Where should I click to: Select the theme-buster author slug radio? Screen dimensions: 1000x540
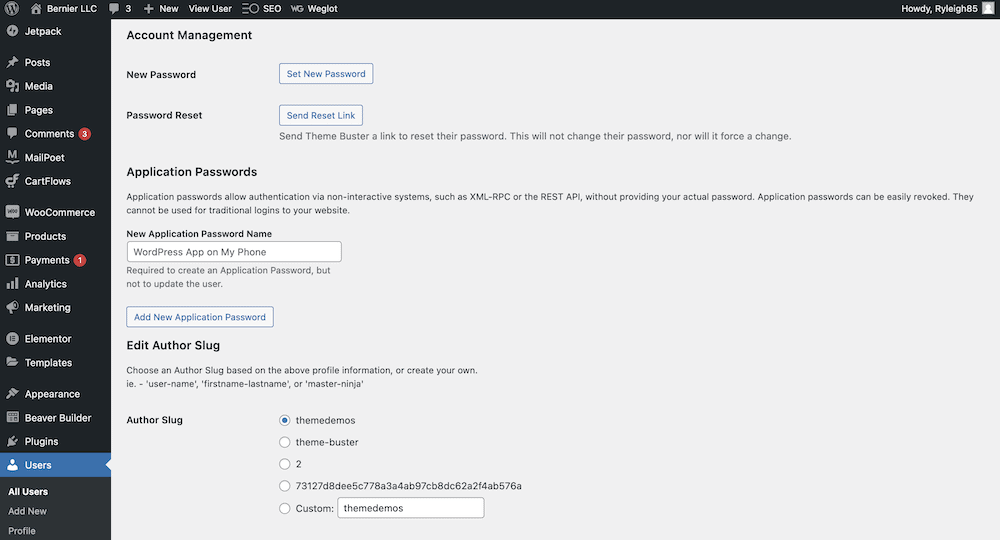tap(284, 442)
